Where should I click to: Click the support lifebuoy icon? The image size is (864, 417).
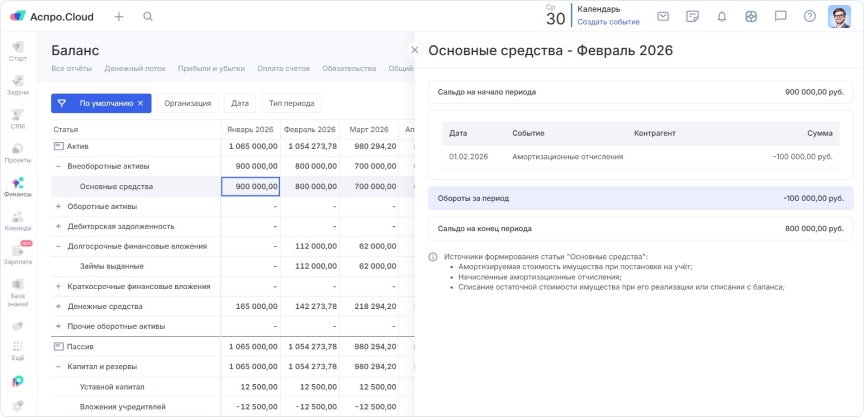click(750, 17)
